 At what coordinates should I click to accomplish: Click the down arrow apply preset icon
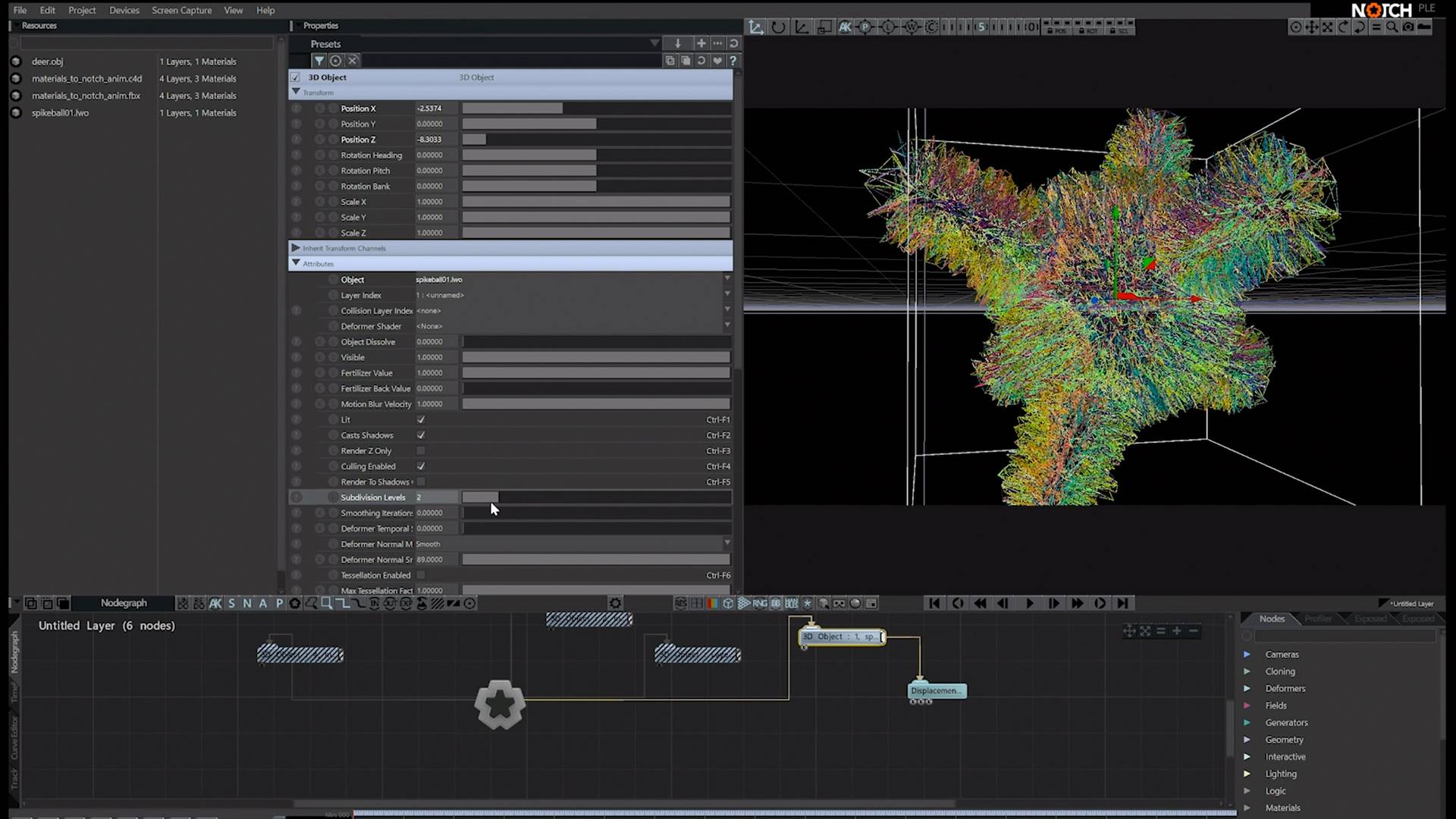[x=678, y=43]
